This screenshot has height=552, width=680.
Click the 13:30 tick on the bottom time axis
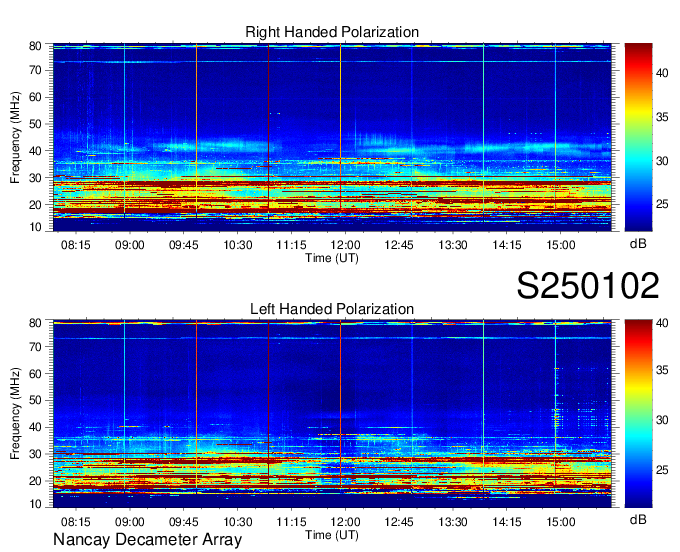point(453,522)
